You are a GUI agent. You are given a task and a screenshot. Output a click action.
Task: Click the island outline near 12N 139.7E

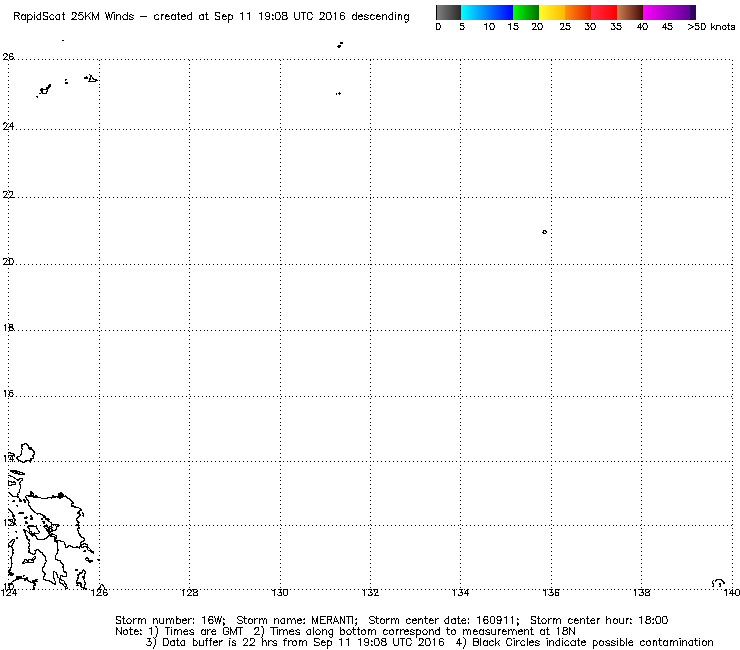coord(718,583)
